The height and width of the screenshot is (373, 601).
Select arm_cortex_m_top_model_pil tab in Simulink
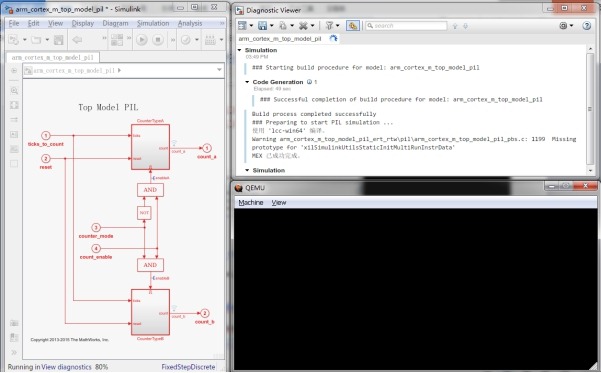coord(53,58)
